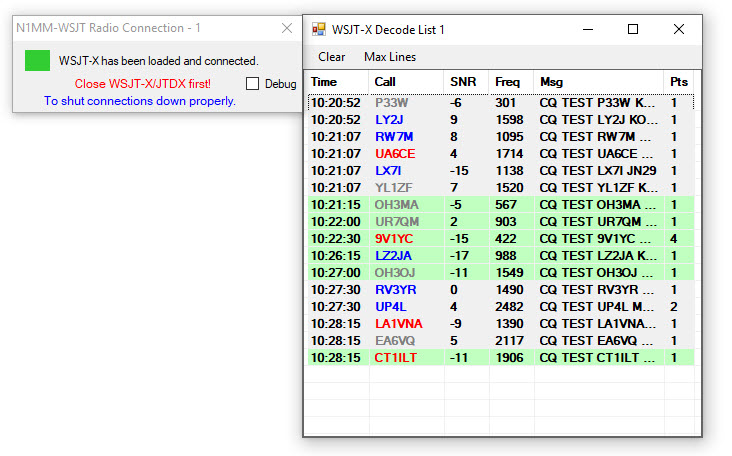732x456 pixels.
Task: Click the time 10:22:30 cell
Action: [x=336, y=239]
